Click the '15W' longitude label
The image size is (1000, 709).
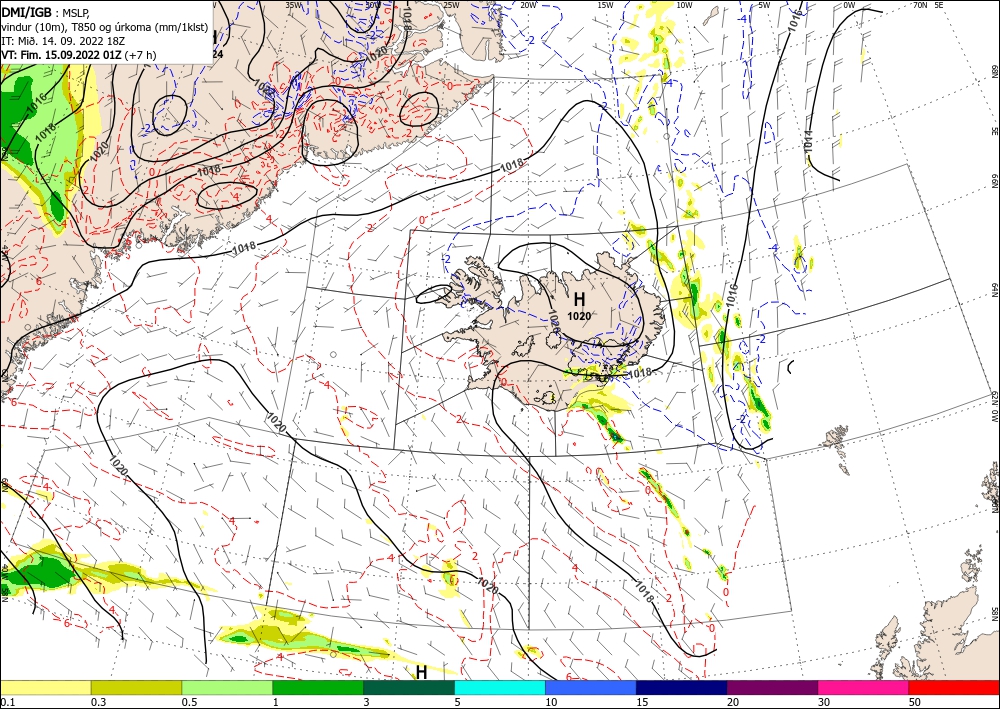[x=606, y=5]
